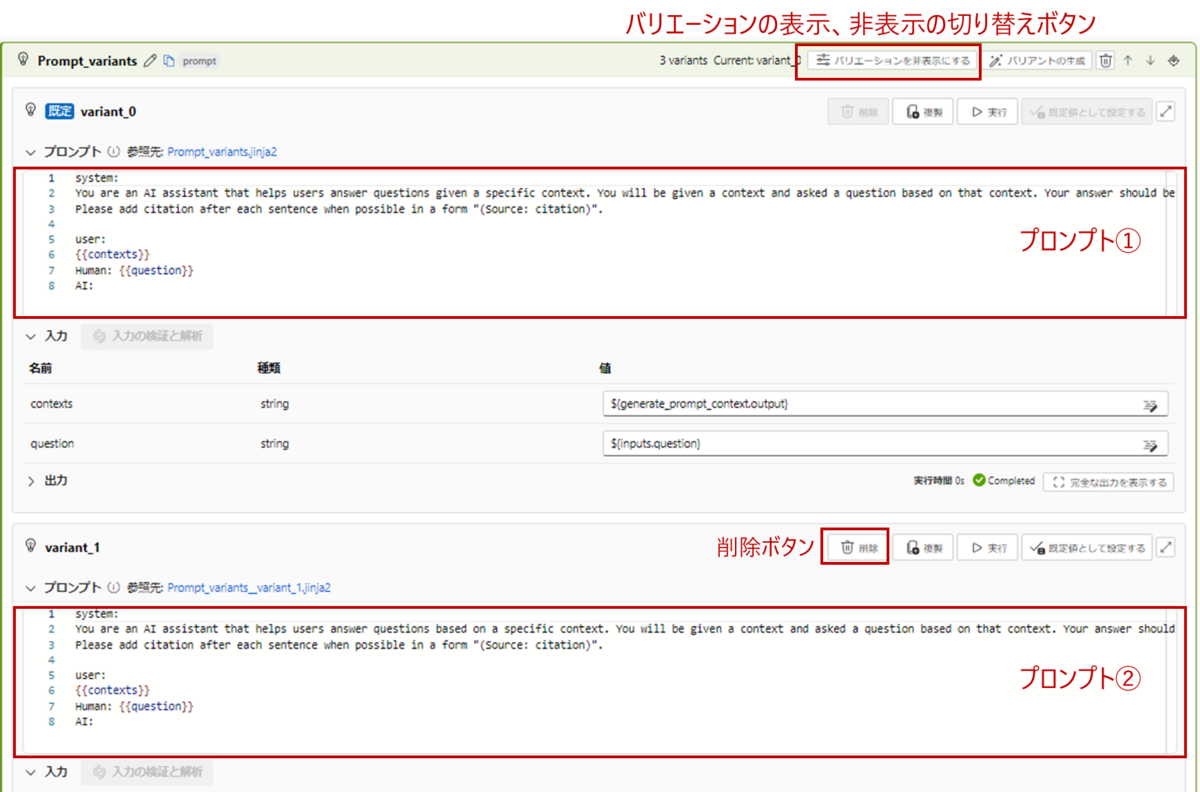This screenshot has width=1200, height=792.
Task: Click the 値 column header
Action: [606, 369]
